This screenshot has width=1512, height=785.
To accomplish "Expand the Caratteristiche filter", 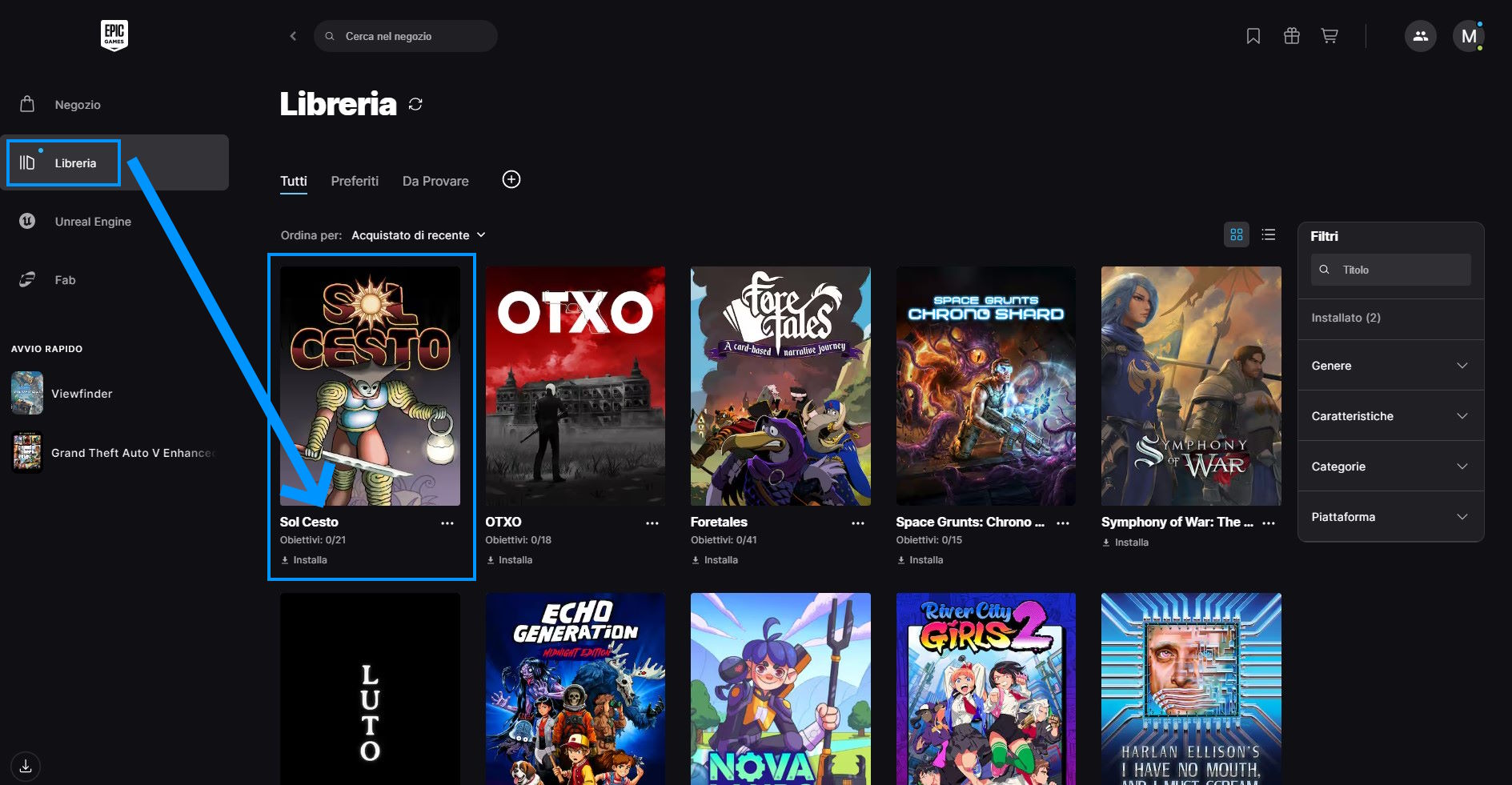I will [1390, 416].
